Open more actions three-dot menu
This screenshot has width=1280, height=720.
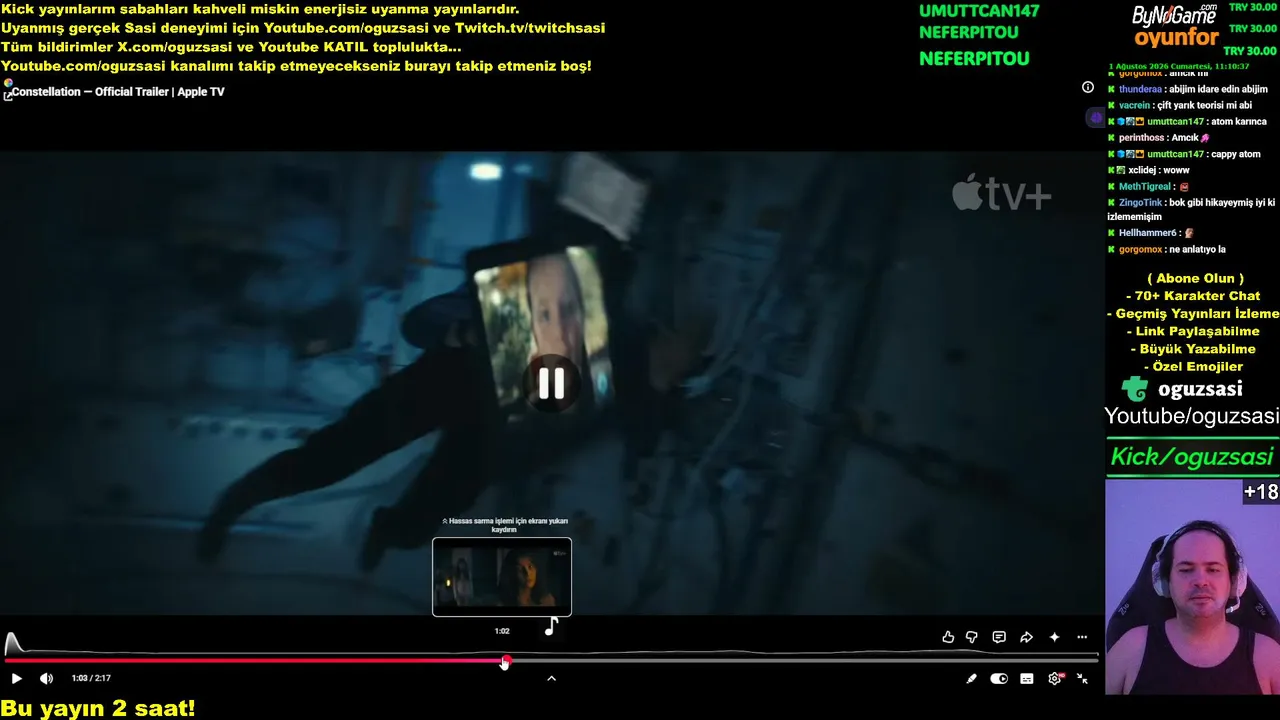point(1082,637)
